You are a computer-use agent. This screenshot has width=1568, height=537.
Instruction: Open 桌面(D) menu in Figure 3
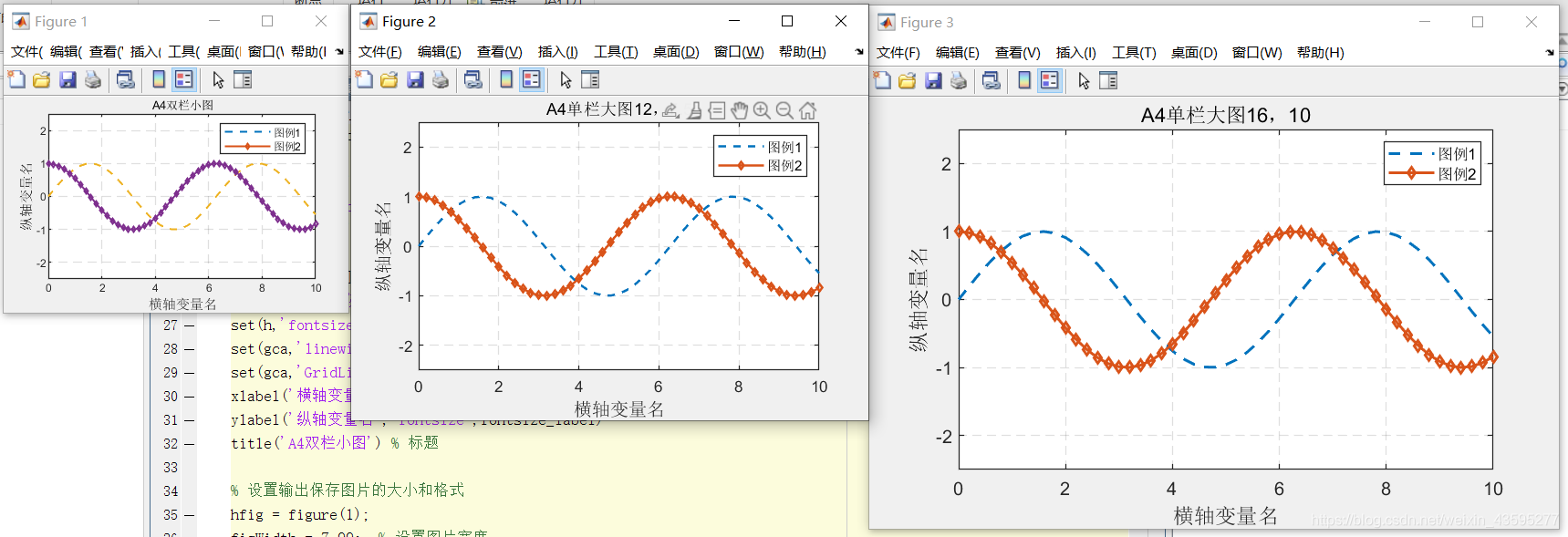click(1194, 53)
